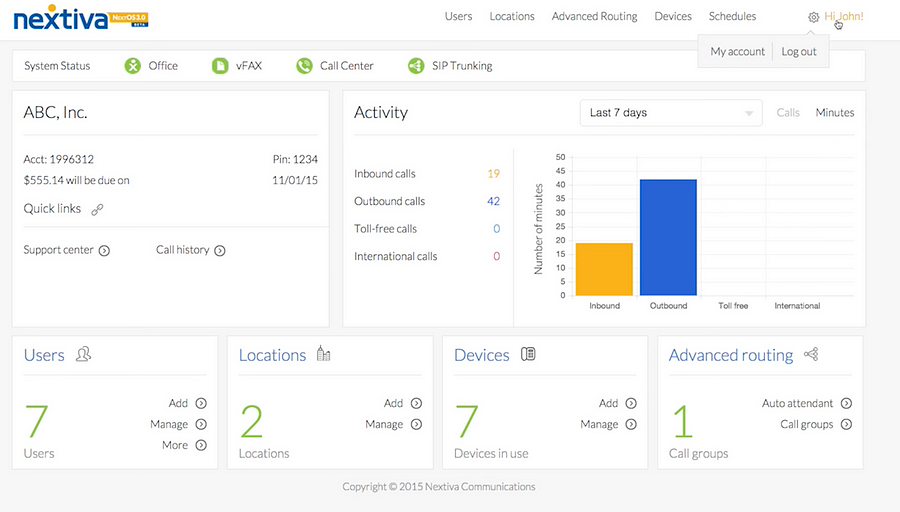Image resolution: width=900 pixels, height=512 pixels.
Task: Click the vFAX status icon
Action: (x=220, y=66)
